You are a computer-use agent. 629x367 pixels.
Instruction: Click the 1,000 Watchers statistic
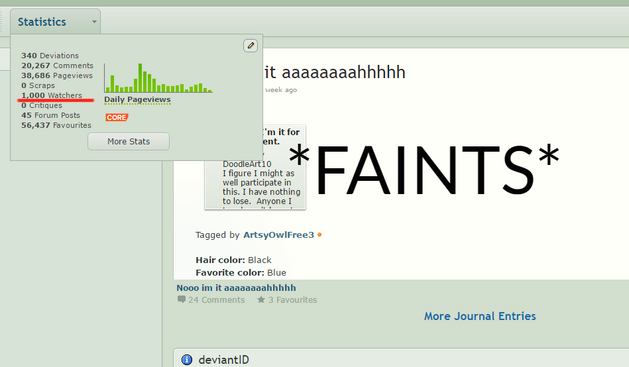point(52,95)
